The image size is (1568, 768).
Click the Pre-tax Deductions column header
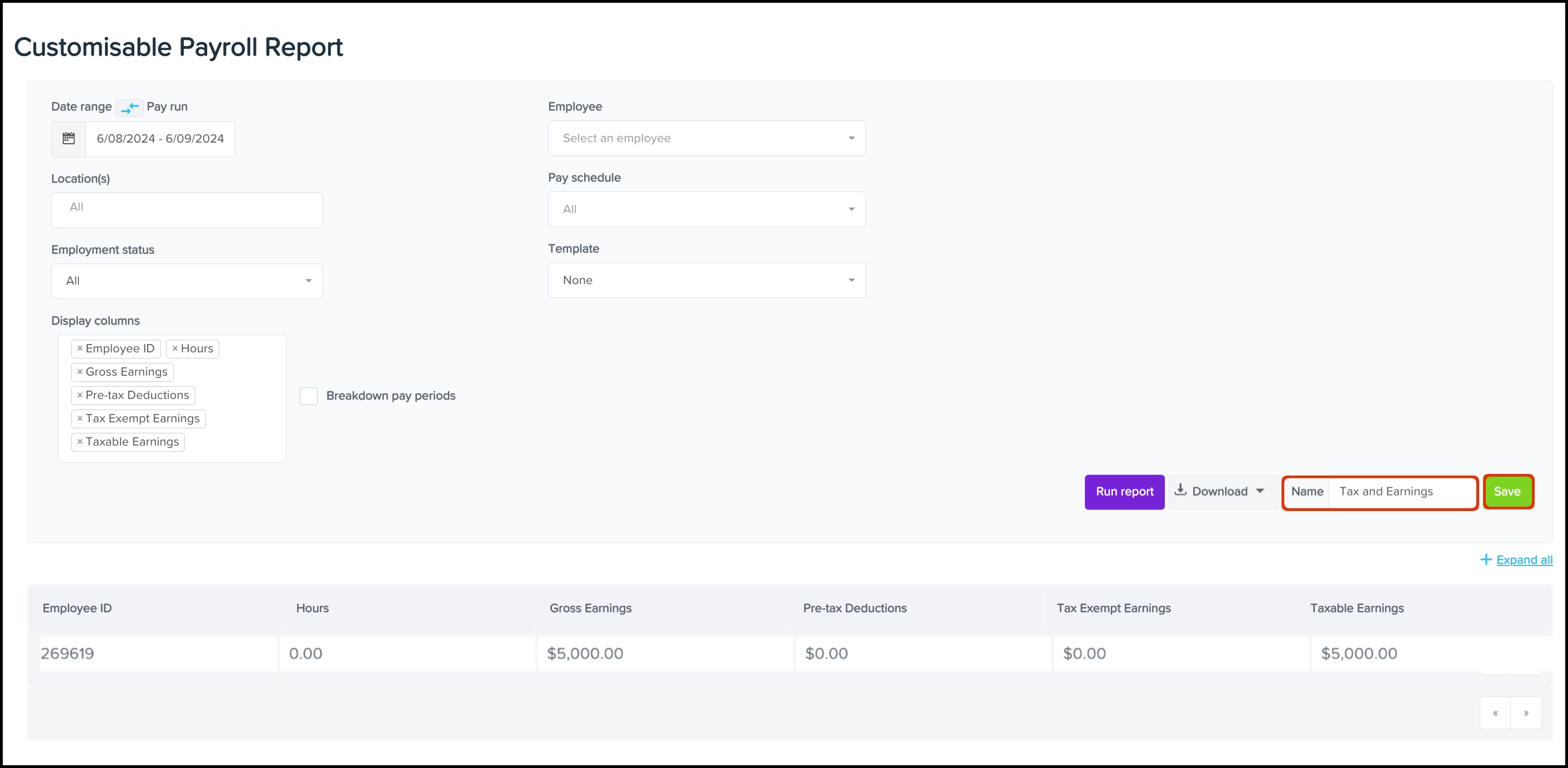(x=855, y=609)
